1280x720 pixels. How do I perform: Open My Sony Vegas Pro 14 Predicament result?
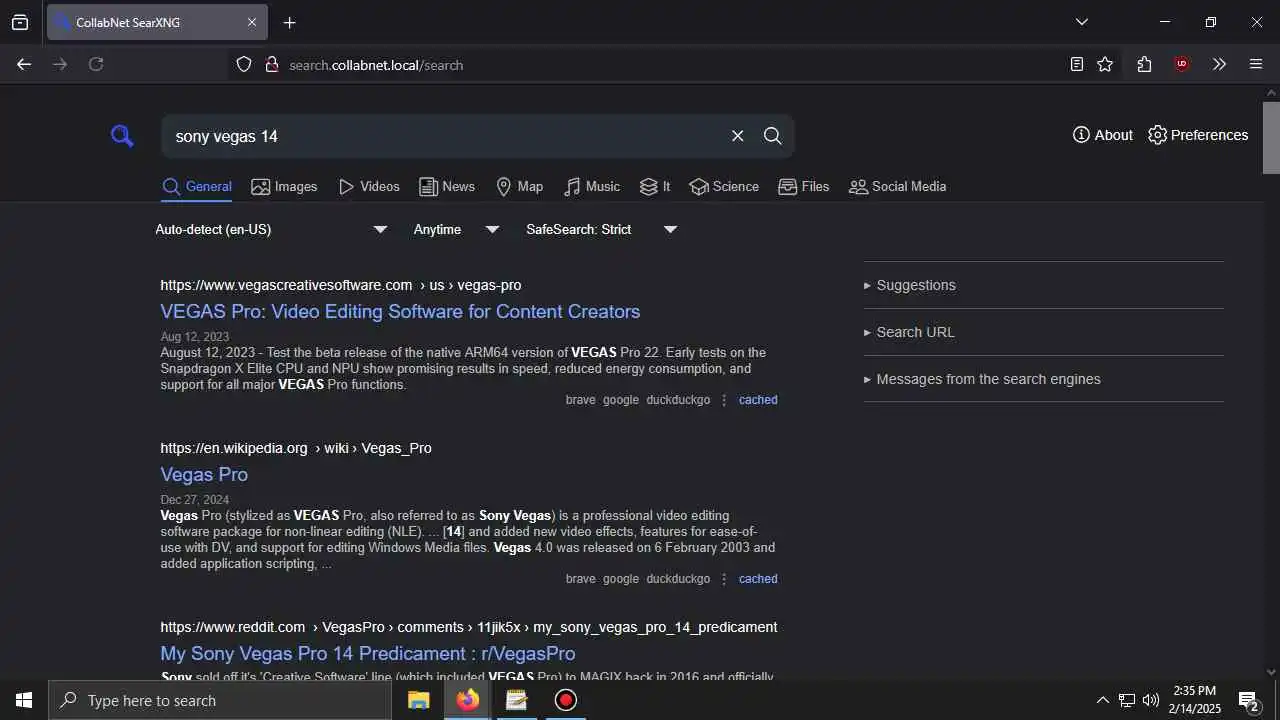pyautogui.click(x=368, y=654)
